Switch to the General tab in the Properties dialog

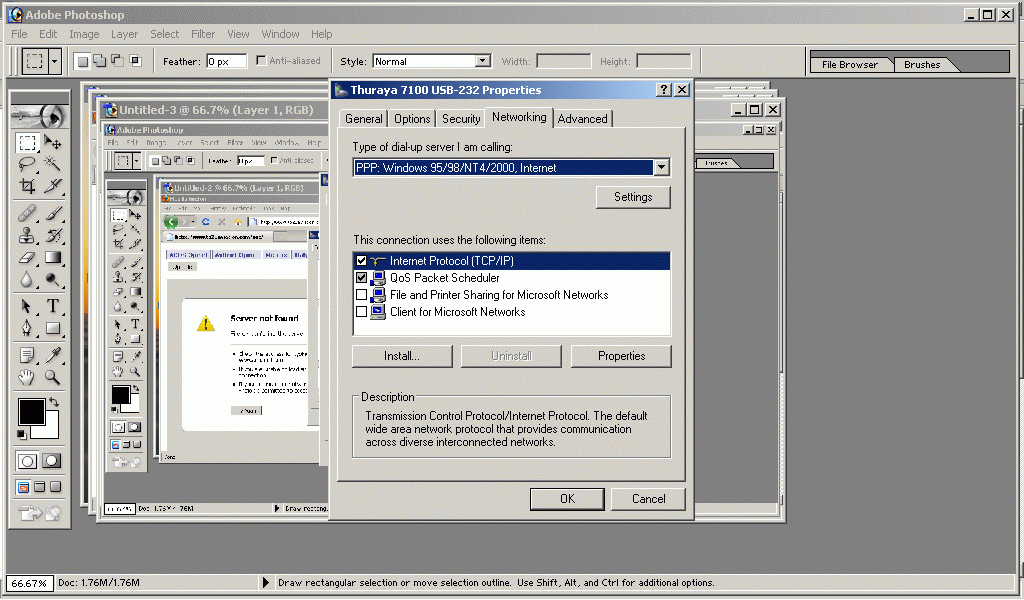(364, 119)
